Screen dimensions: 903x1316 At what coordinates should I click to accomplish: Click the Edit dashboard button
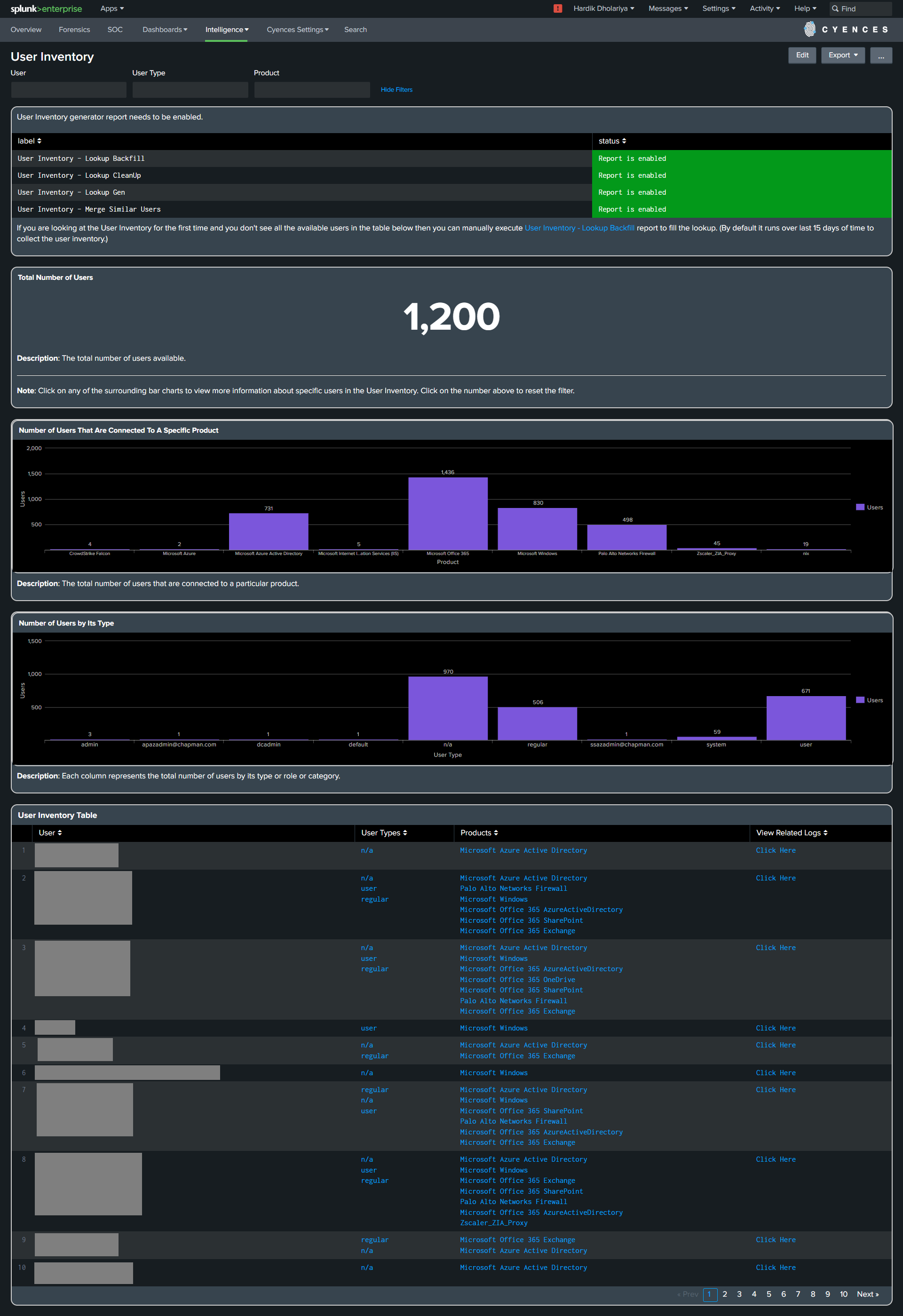point(802,55)
